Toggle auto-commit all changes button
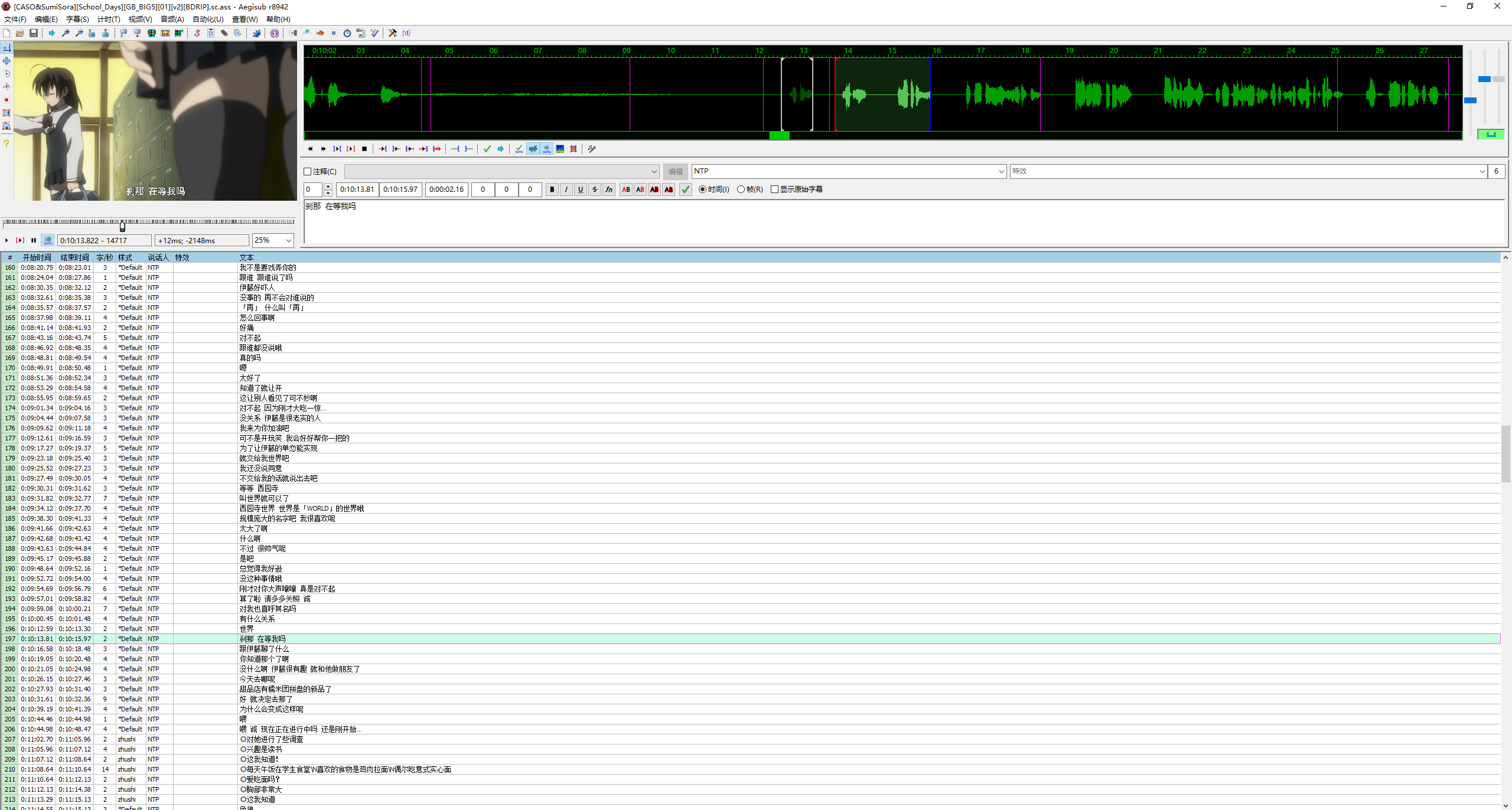The height and width of the screenshot is (810, 1512). tap(519, 149)
